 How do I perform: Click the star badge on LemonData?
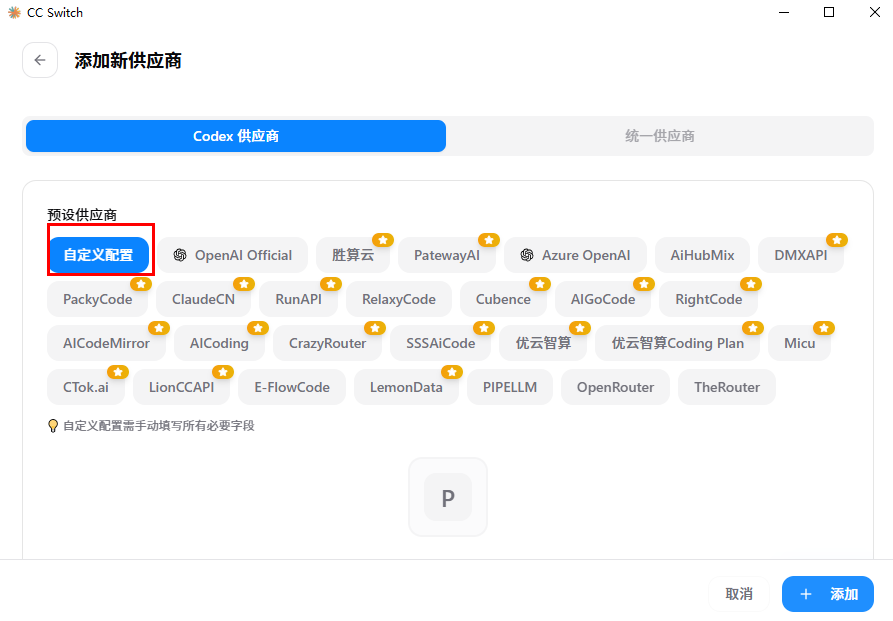pyautogui.click(x=452, y=372)
